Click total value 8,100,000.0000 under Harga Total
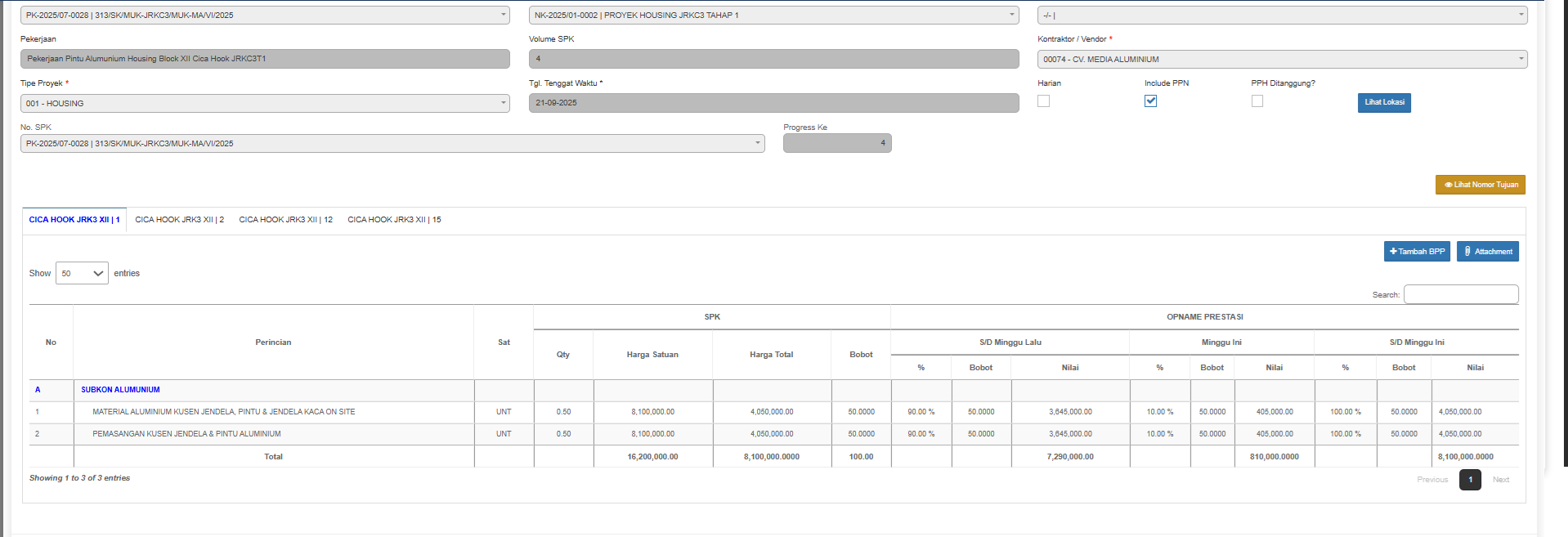Image resolution: width=1568 pixels, height=537 pixels. (x=772, y=457)
